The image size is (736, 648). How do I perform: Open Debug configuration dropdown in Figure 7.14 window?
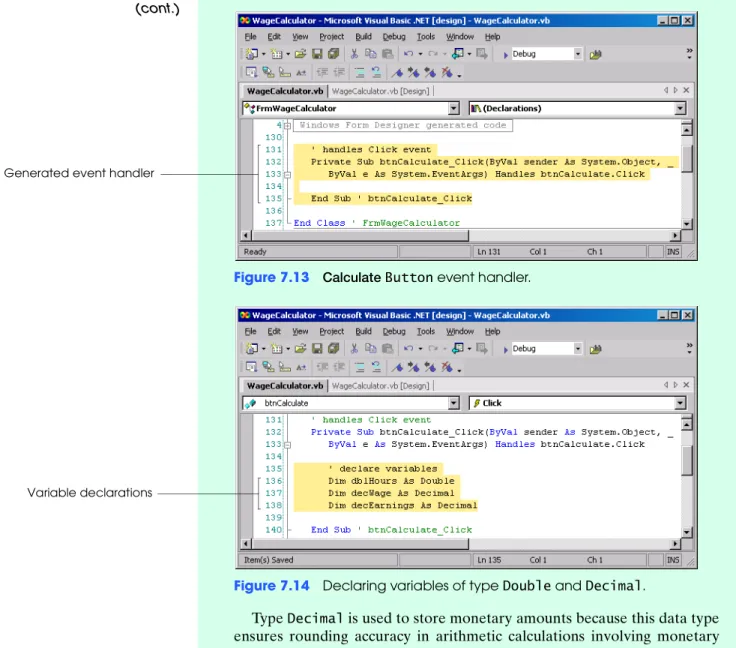click(x=577, y=349)
